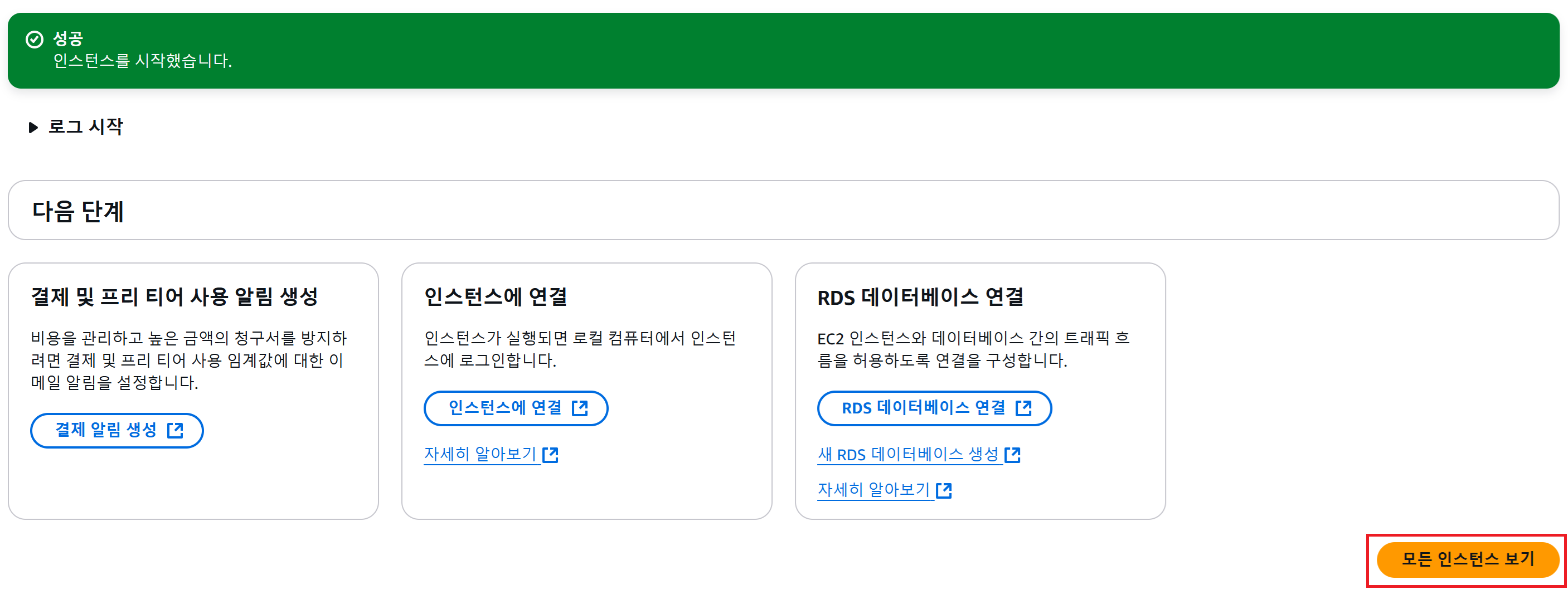
Task: Click external icon beside instance card's 자세히 알아보기
Action: click(551, 455)
